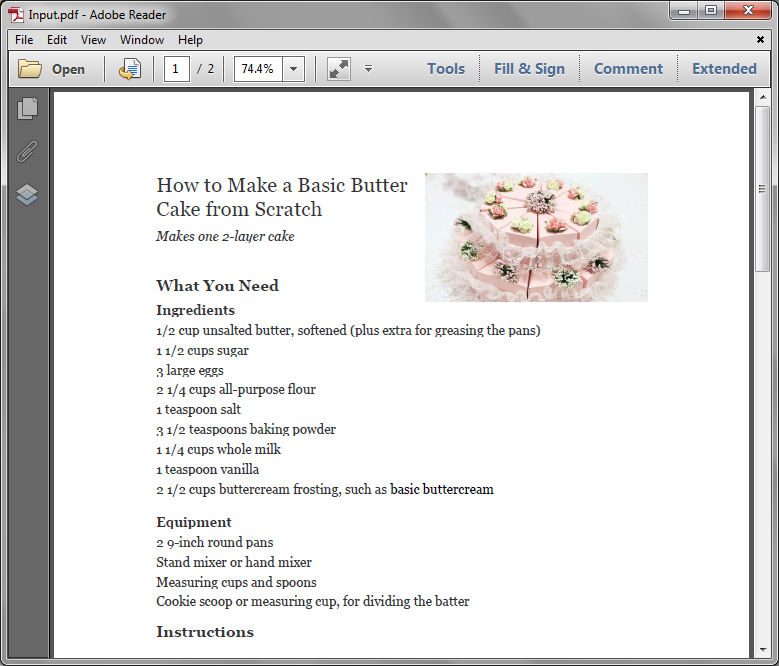Click '3 1/2 teaspoons baking powder' line
Viewport: 779px width, 666px height.
point(246,430)
